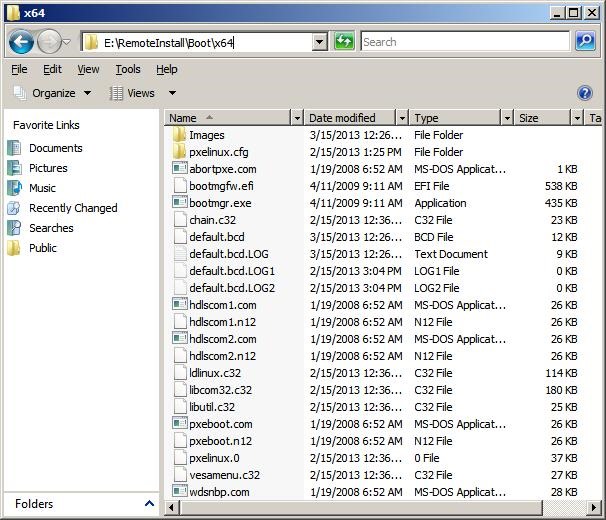Click the green Refresh button
The image size is (606, 520).
[344, 41]
